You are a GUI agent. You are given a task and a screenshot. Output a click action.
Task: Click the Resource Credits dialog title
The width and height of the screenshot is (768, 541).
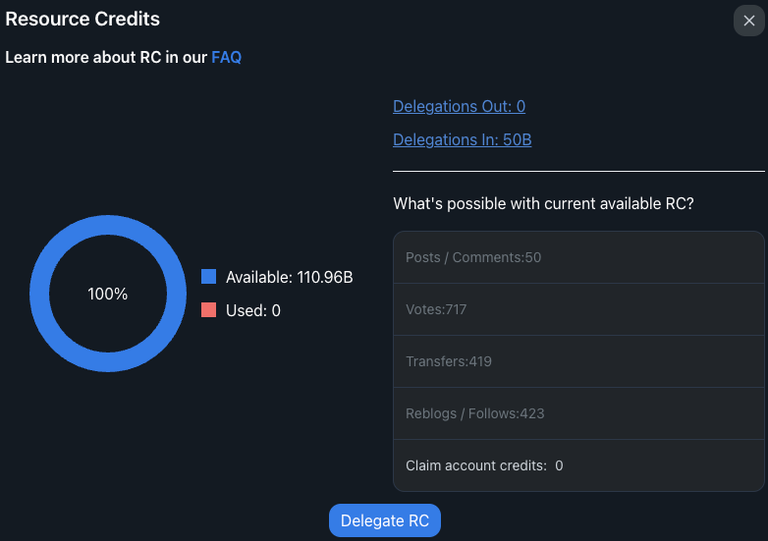coord(82,19)
